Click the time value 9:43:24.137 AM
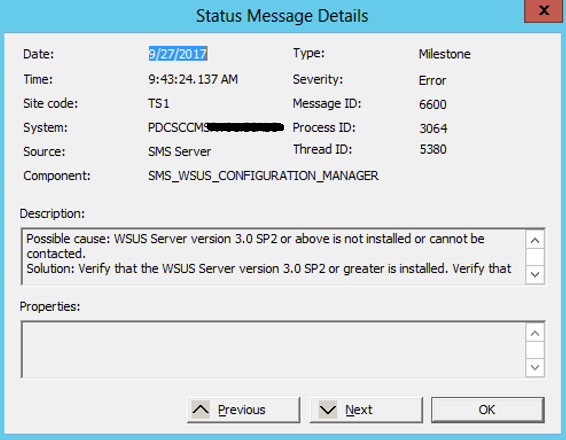 coord(193,79)
